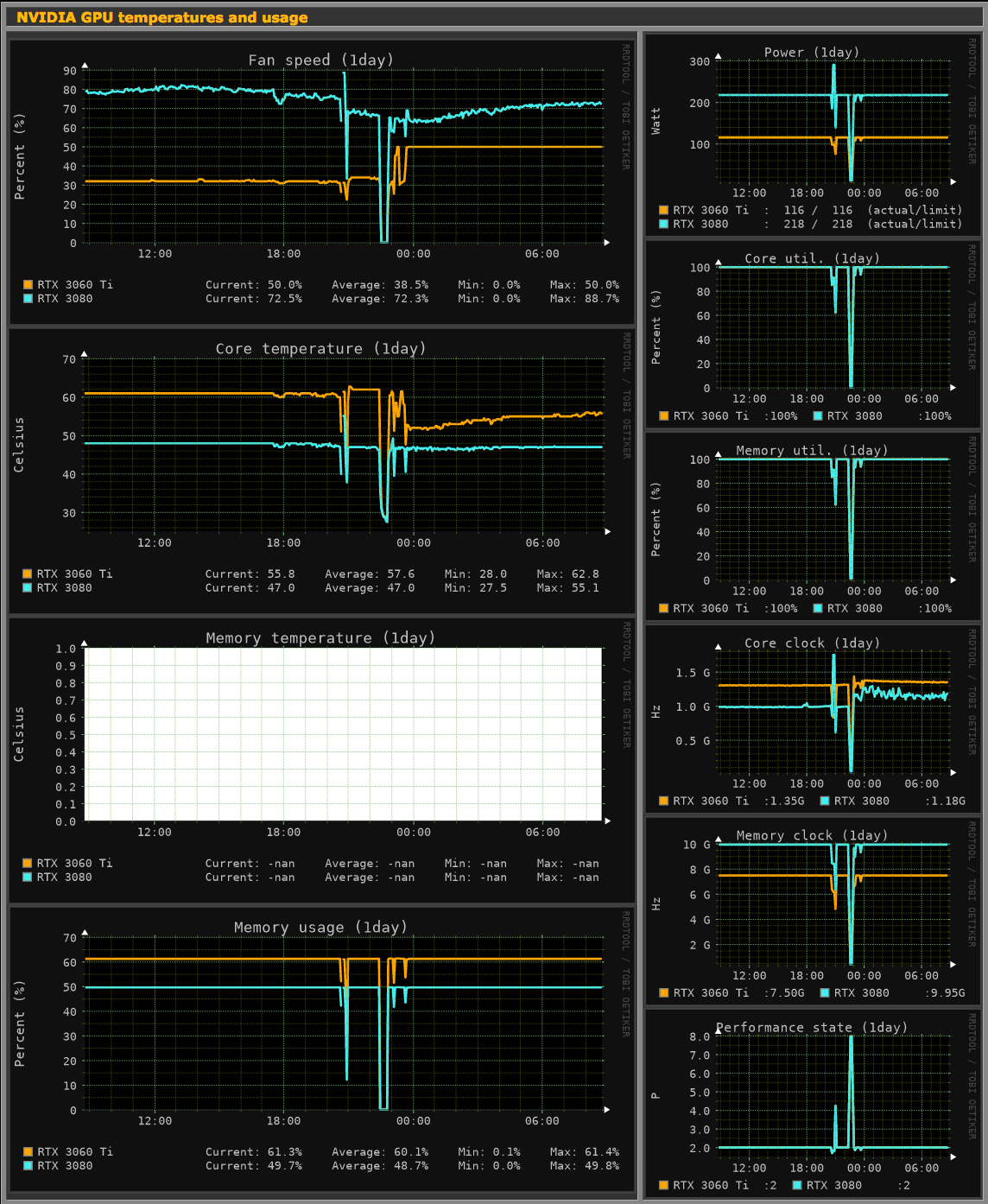
Task: Open the Core temperature (1day) graph
Action: click(x=322, y=471)
